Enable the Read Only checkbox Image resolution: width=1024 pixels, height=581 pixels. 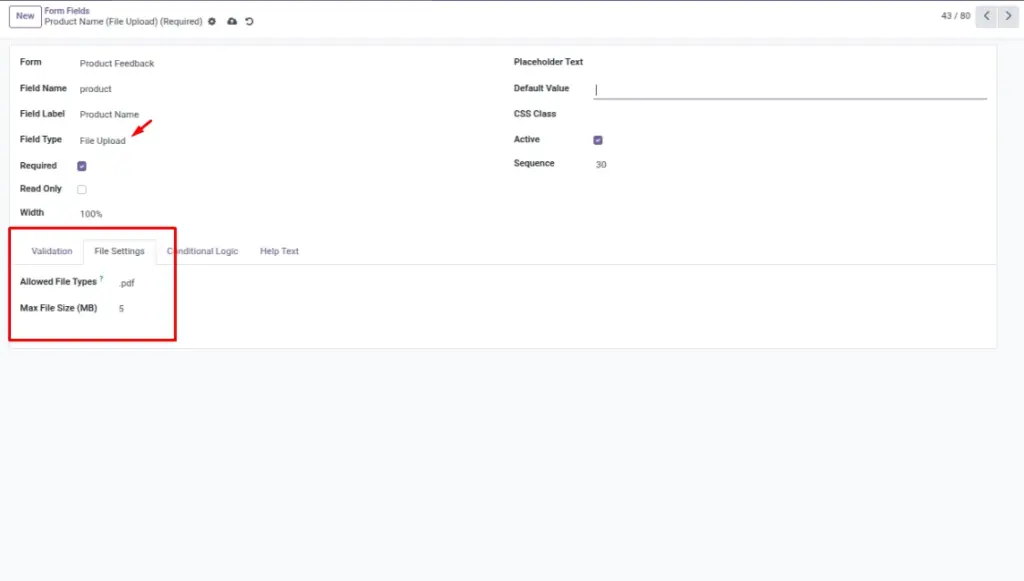pos(82,189)
